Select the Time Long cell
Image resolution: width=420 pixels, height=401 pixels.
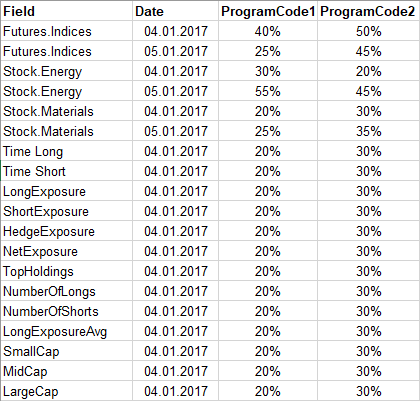(x=67, y=151)
